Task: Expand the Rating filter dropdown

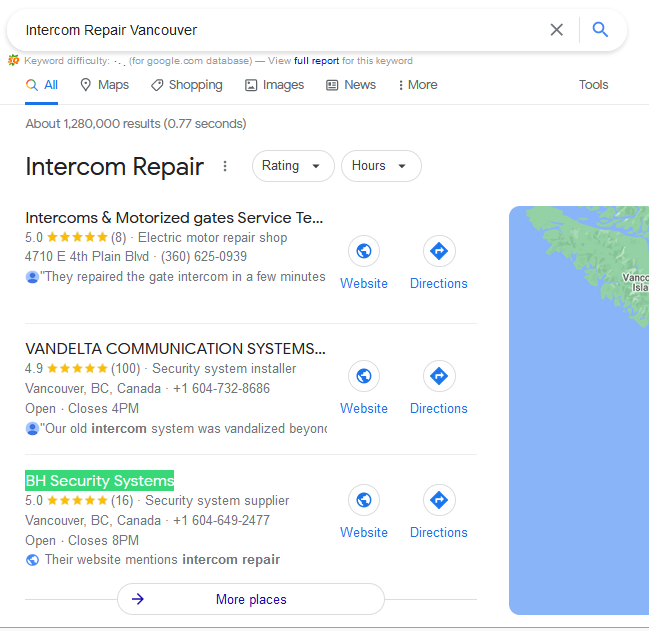Action: tap(293, 166)
